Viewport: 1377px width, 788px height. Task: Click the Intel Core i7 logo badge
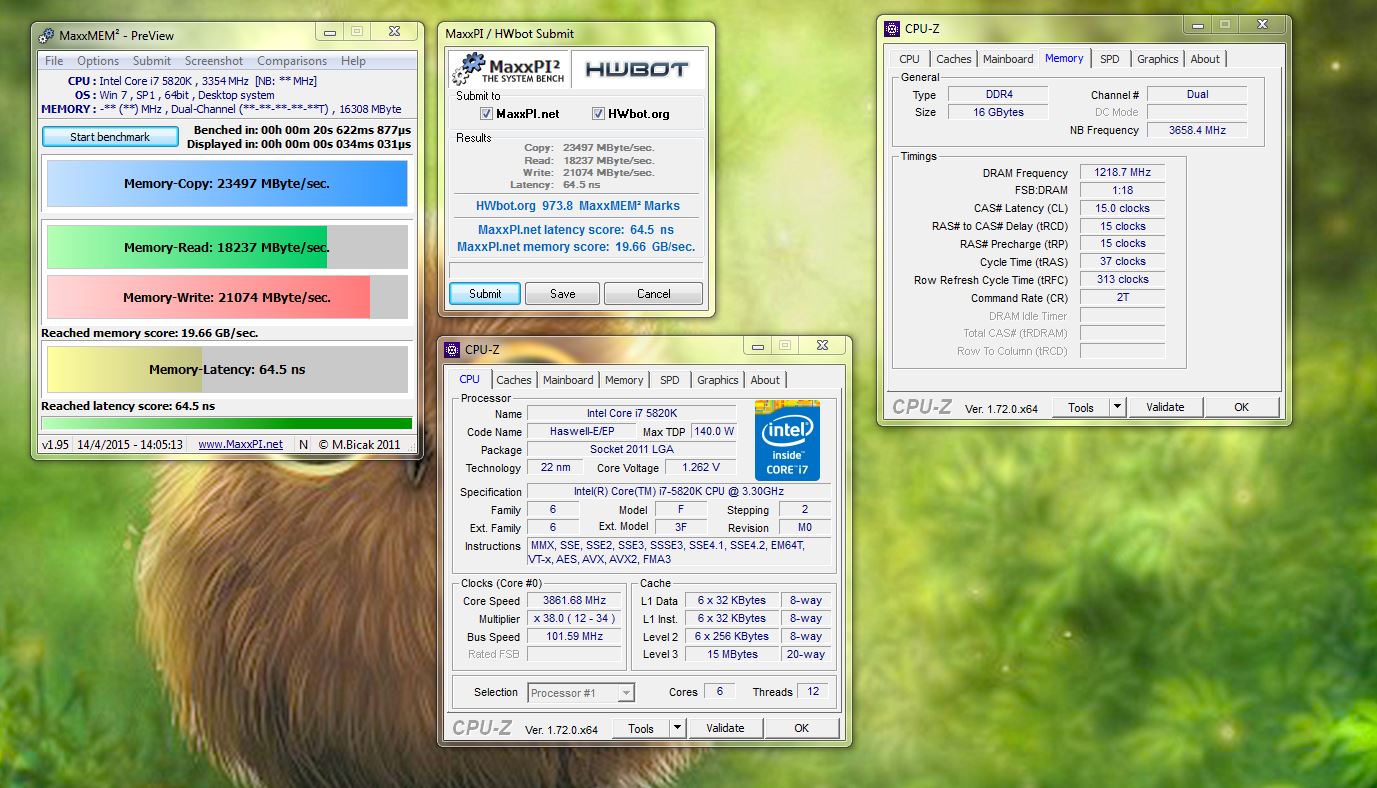(788, 441)
